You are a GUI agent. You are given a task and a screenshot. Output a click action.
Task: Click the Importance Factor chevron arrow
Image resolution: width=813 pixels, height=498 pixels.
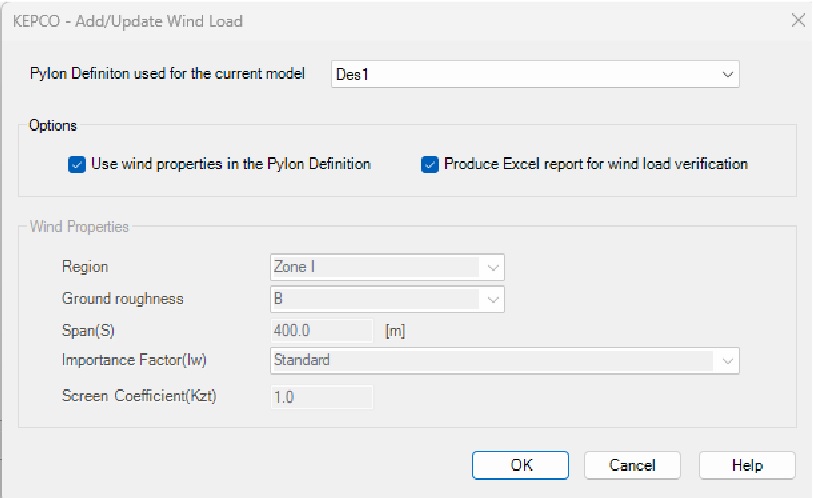click(x=727, y=360)
